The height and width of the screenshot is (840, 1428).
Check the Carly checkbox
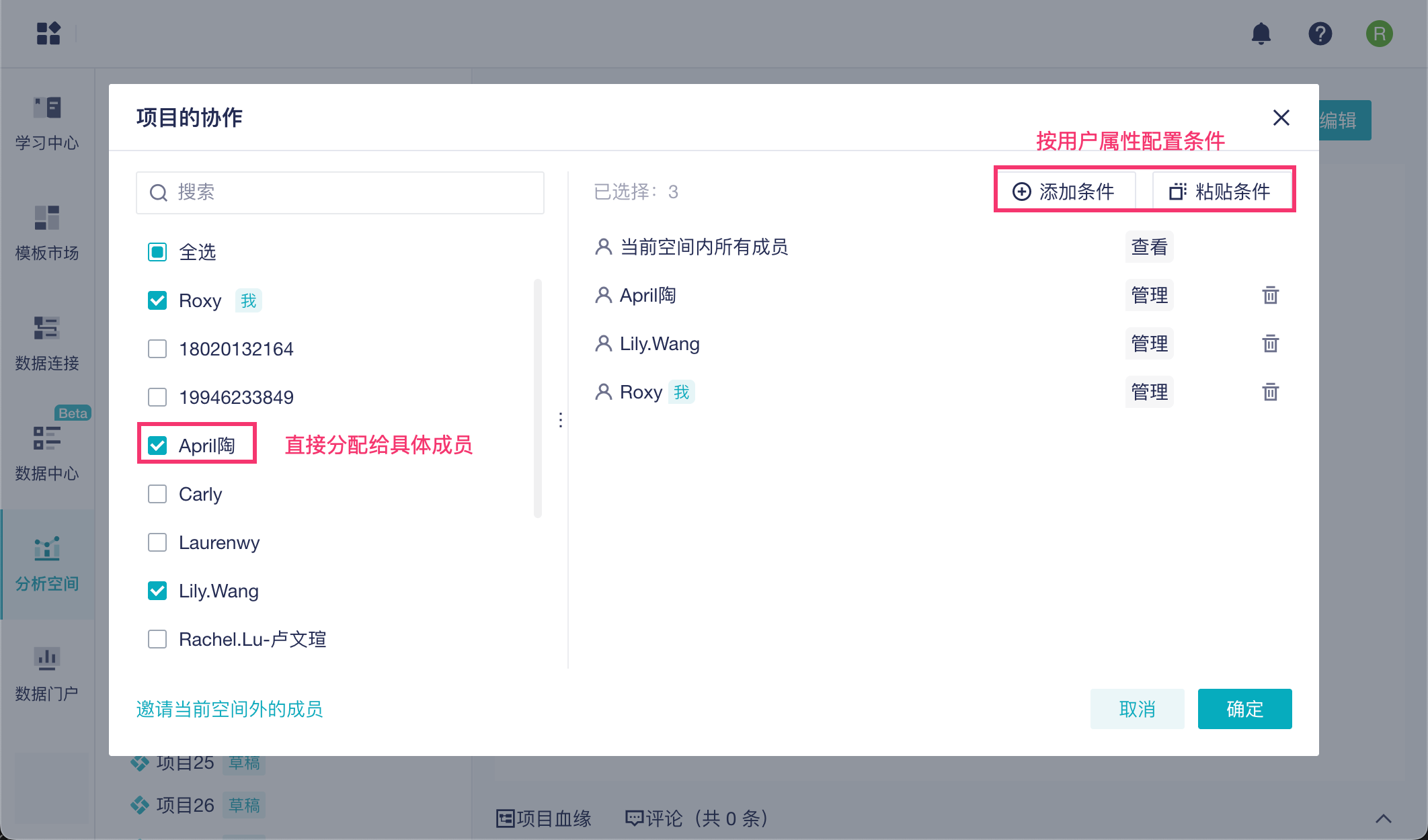[x=157, y=494]
